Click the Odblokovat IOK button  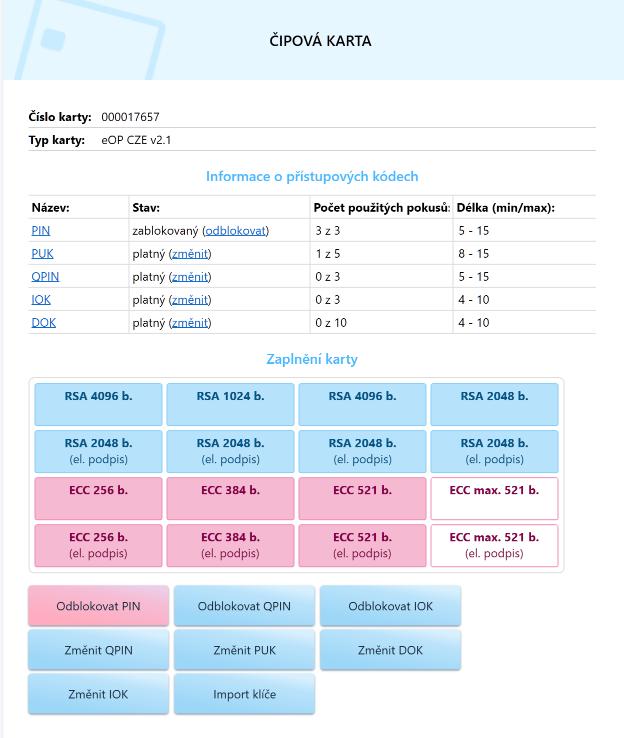pyautogui.click(x=390, y=606)
